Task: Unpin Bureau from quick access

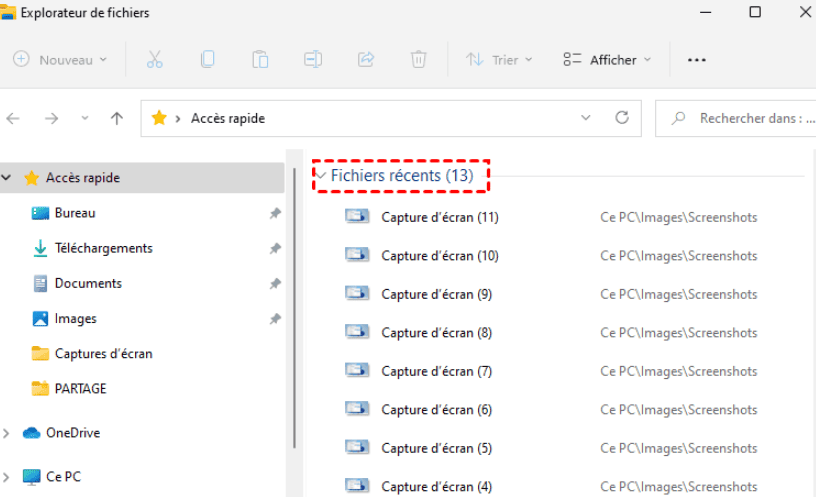Action: coord(275,213)
